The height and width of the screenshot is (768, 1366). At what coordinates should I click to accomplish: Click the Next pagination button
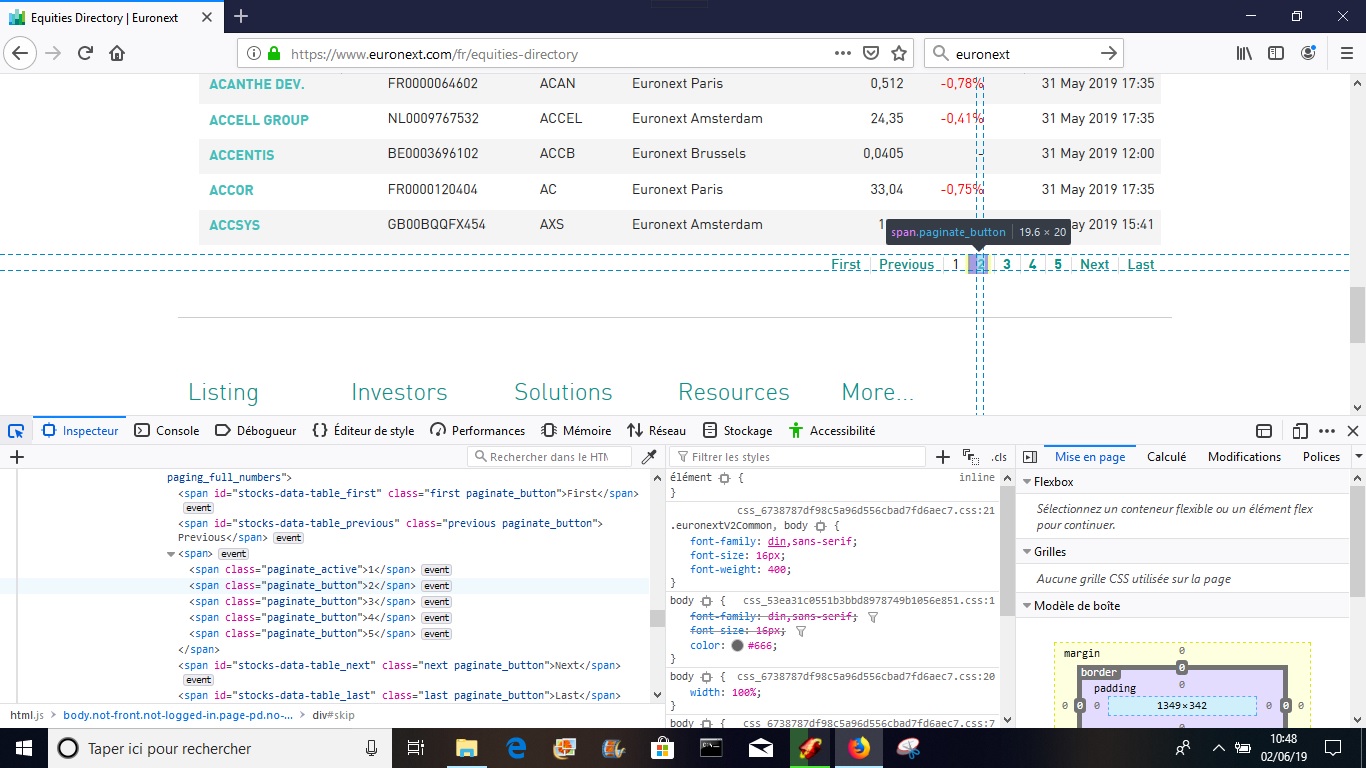tap(1094, 265)
